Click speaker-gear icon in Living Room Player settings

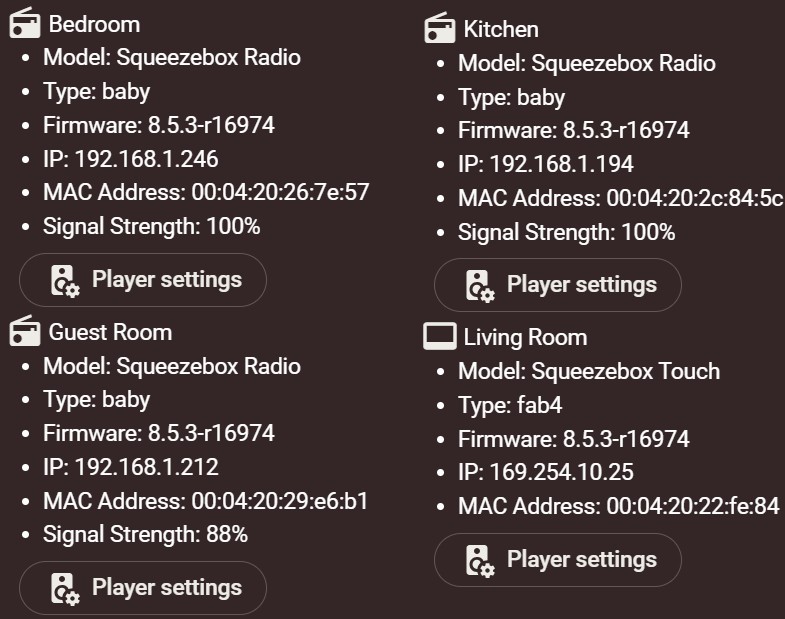[480, 560]
